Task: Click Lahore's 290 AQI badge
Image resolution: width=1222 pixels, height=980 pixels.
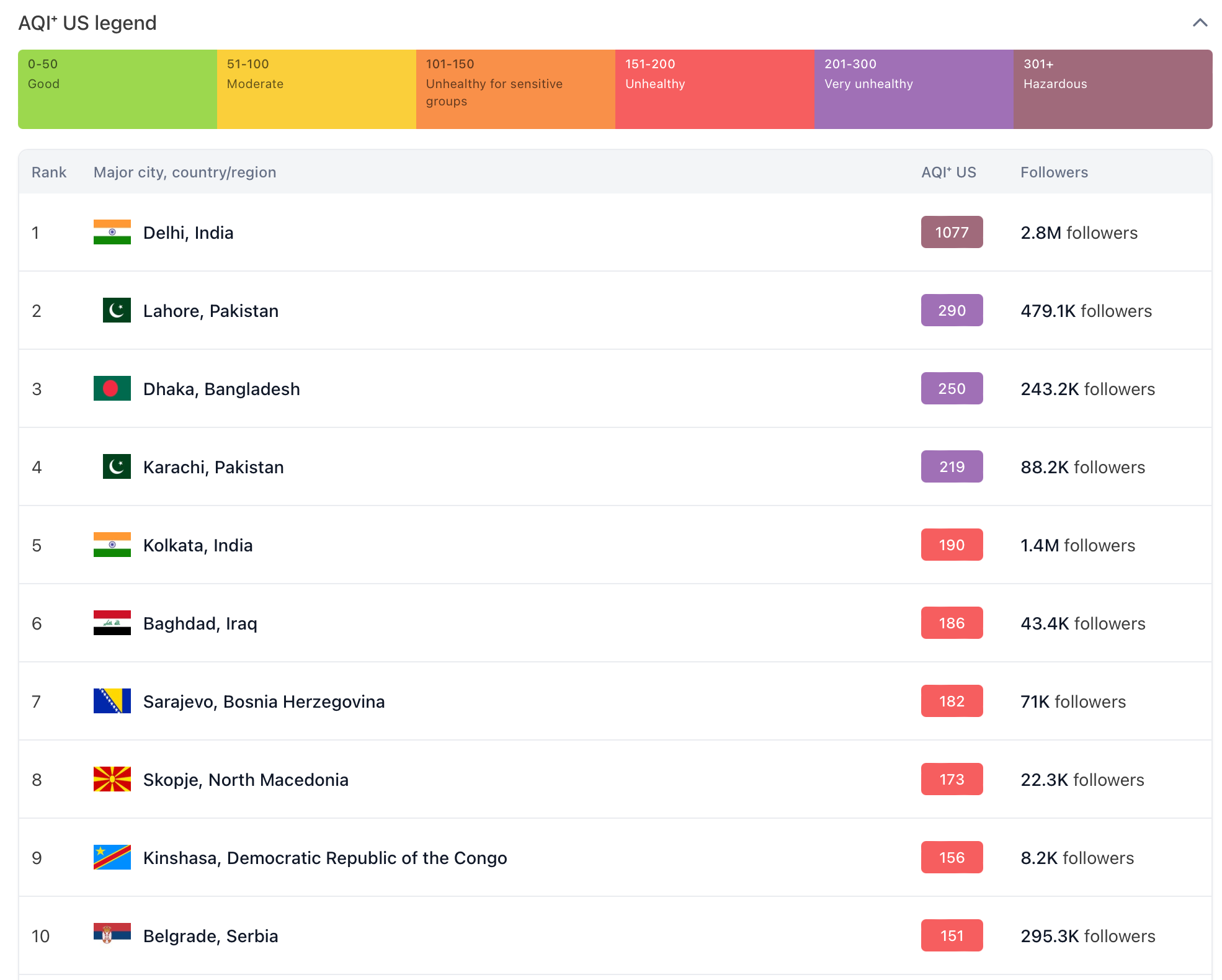Action: [x=951, y=310]
